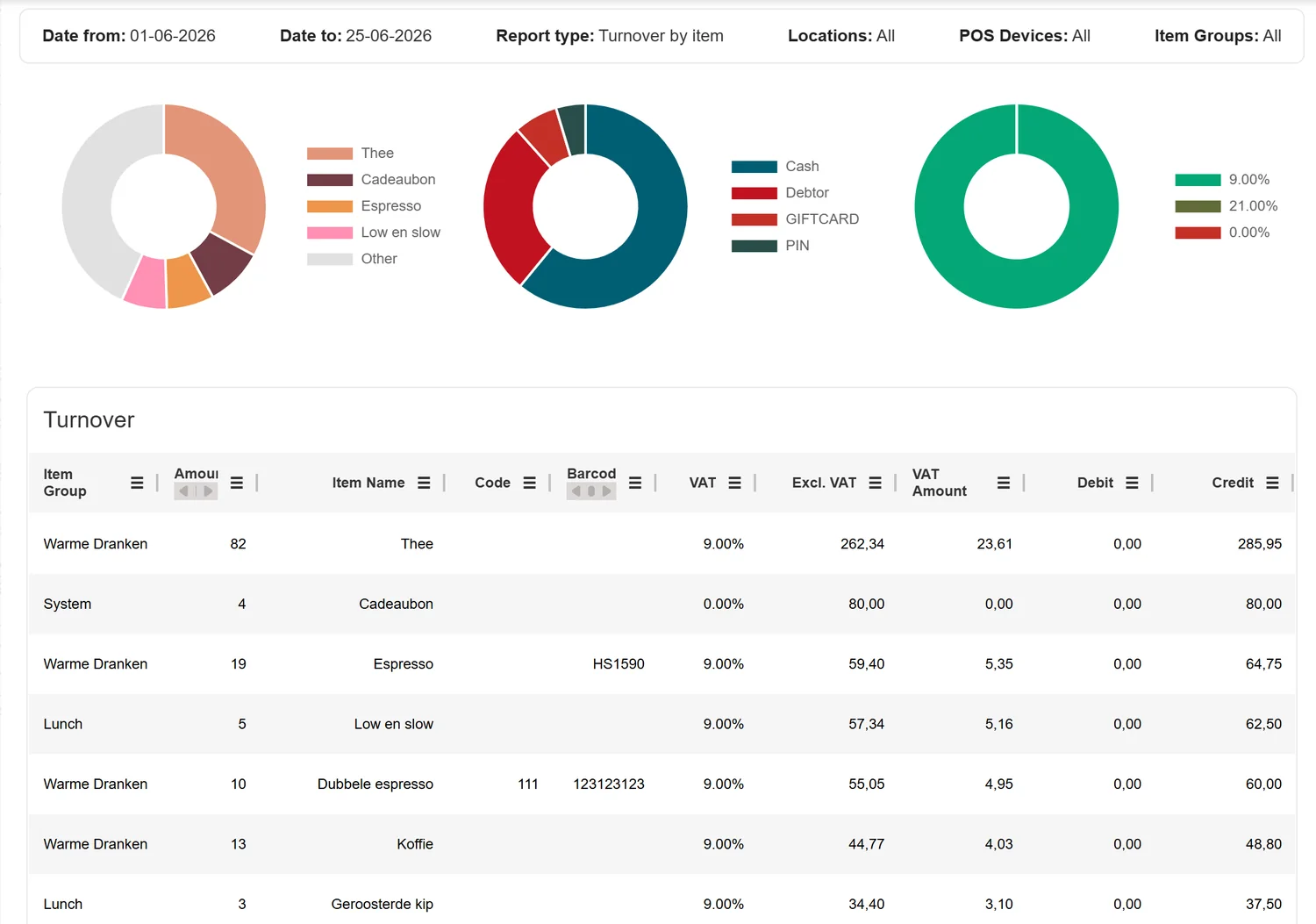The width and height of the screenshot is (1316, 924).
Task: Sort by the Credit column header
Action: pyautogui.click(x=1233, y=483)
